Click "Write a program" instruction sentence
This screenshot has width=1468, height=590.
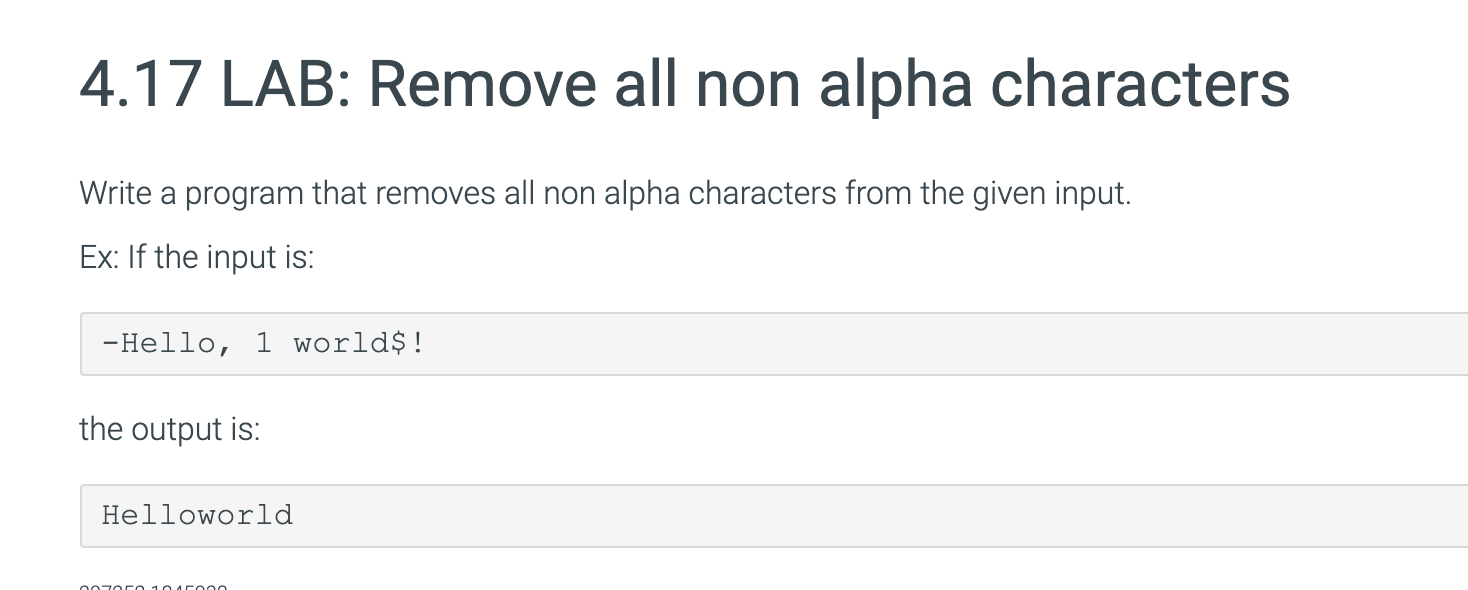[604, 192]
